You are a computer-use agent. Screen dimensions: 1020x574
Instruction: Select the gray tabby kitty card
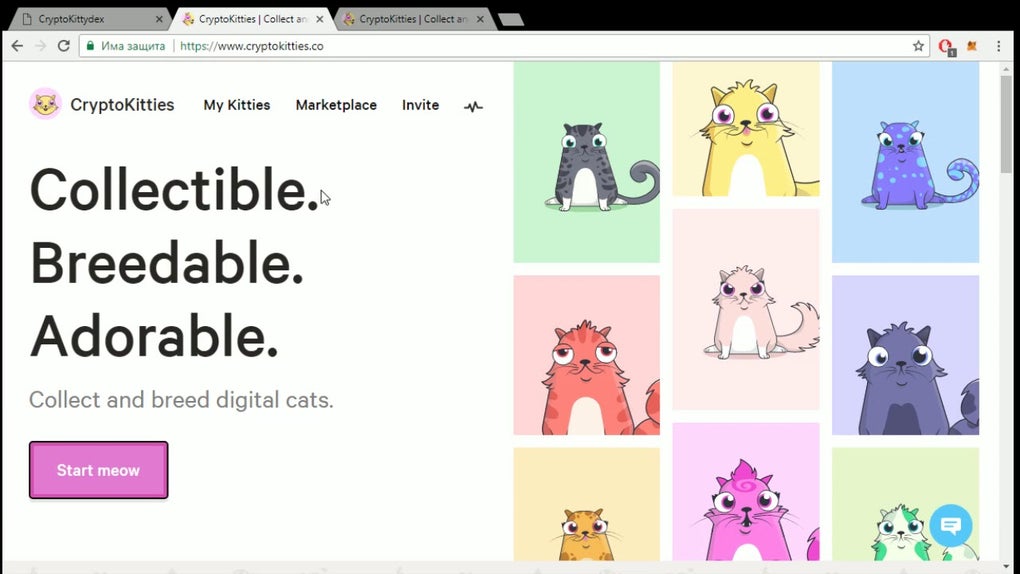[x=586, y=162]
